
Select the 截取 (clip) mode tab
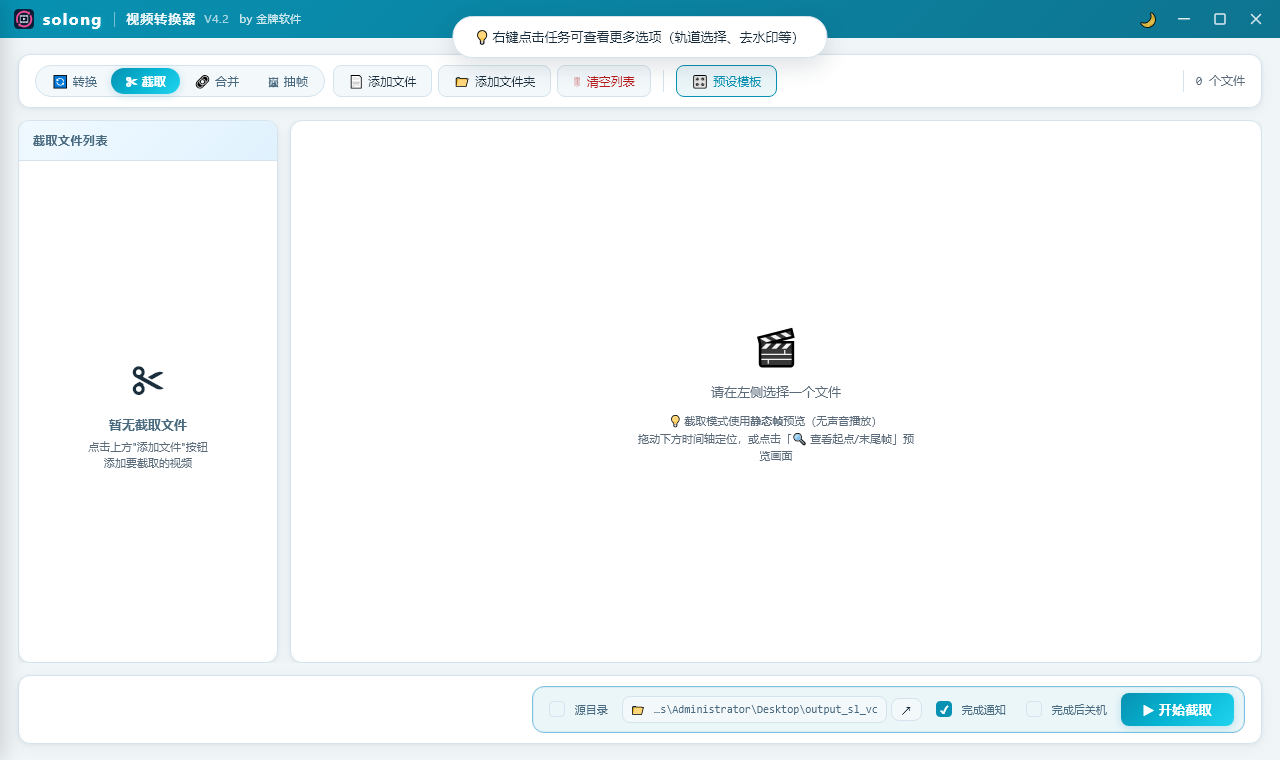point(146,82)
